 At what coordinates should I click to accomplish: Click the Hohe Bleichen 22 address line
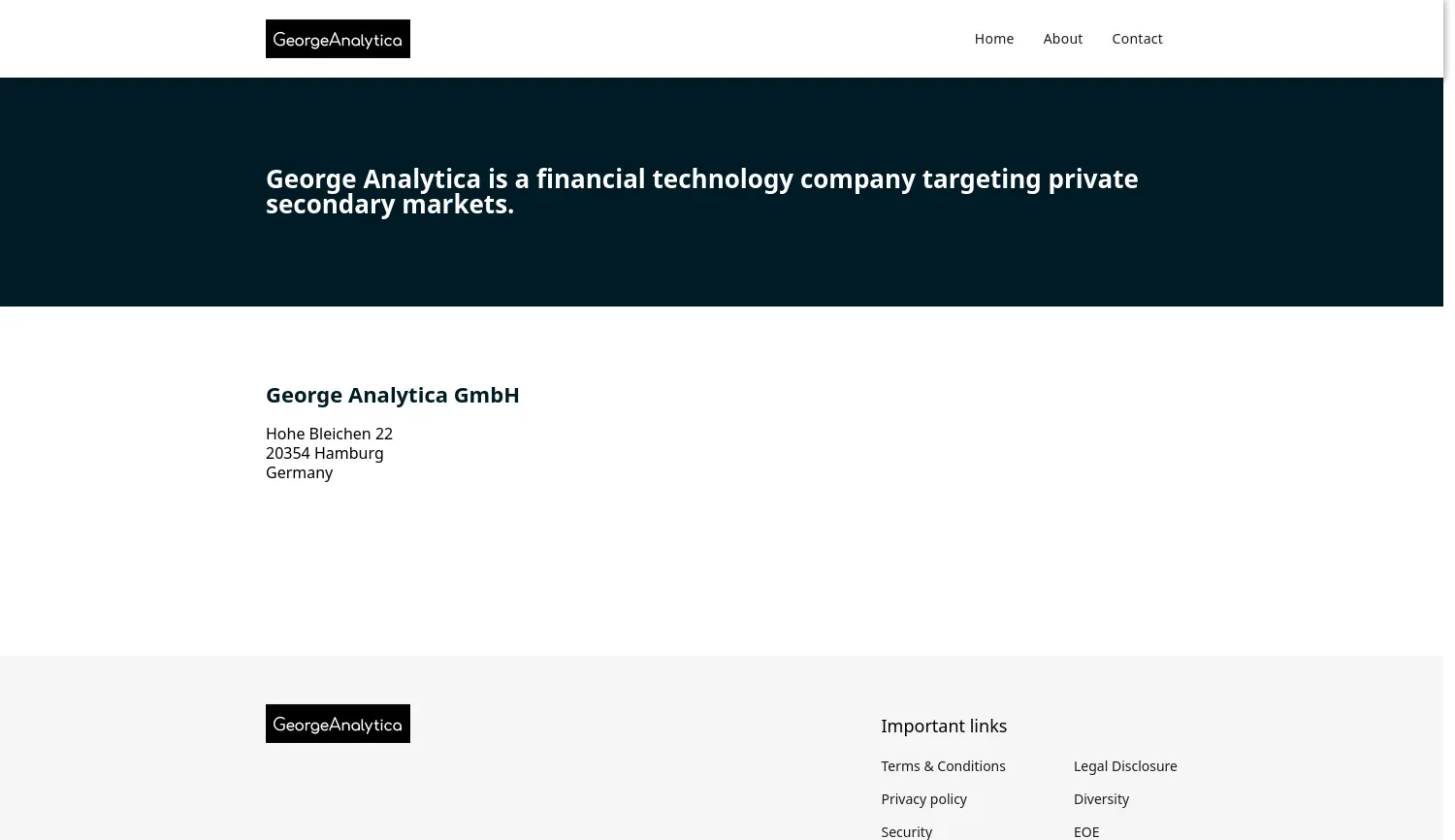pyautogui.click(x=329, y=434)
